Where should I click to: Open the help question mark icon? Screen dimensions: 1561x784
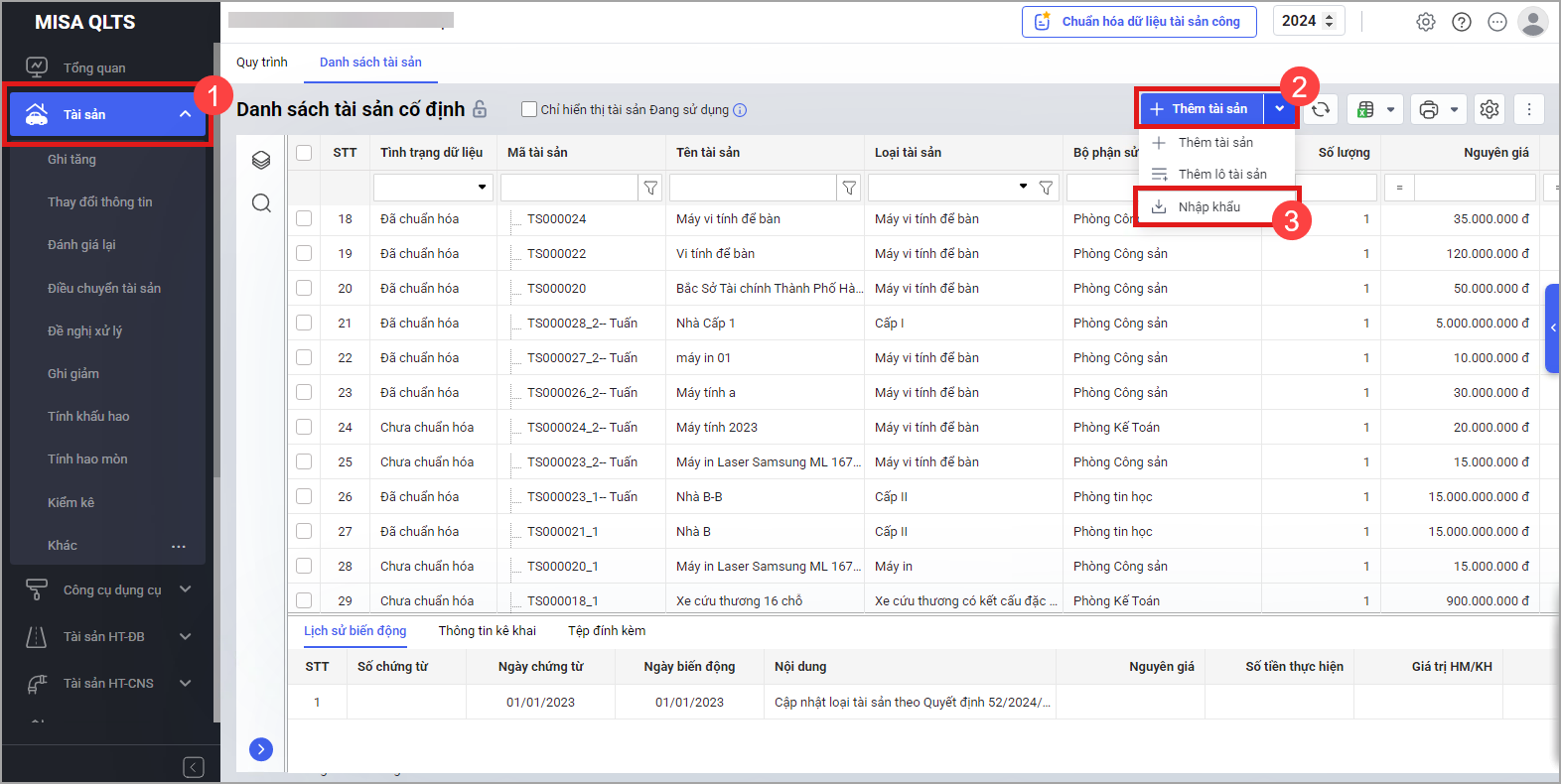click(x=1462, y=22)
